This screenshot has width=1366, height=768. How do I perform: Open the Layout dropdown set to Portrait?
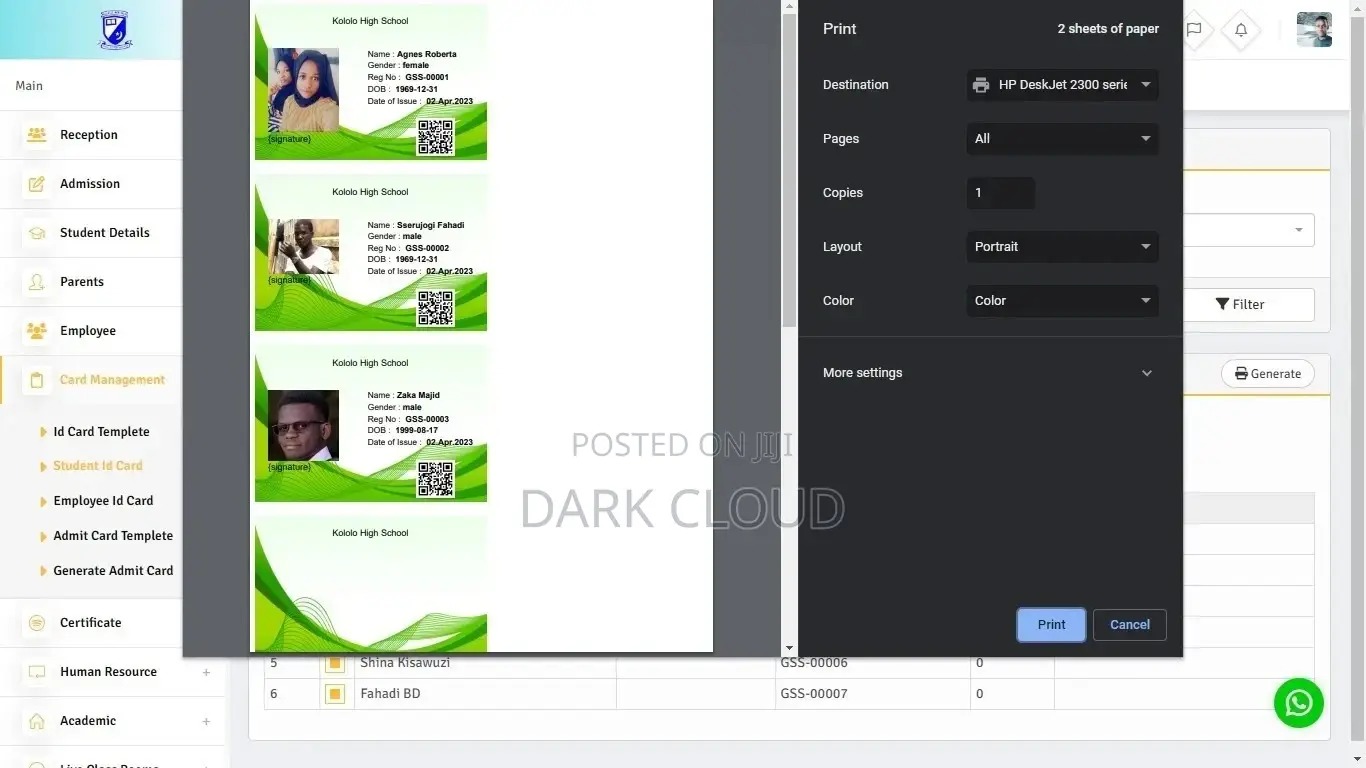coord(1062,247)
